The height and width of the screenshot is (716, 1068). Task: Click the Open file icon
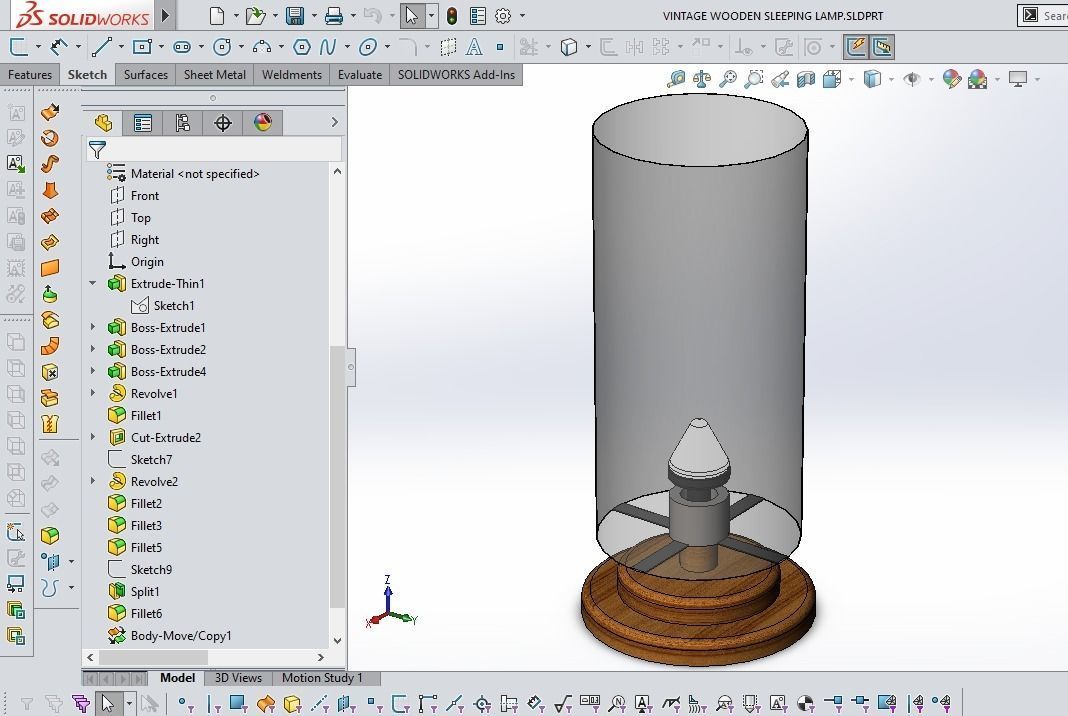[x=255, y=16]
